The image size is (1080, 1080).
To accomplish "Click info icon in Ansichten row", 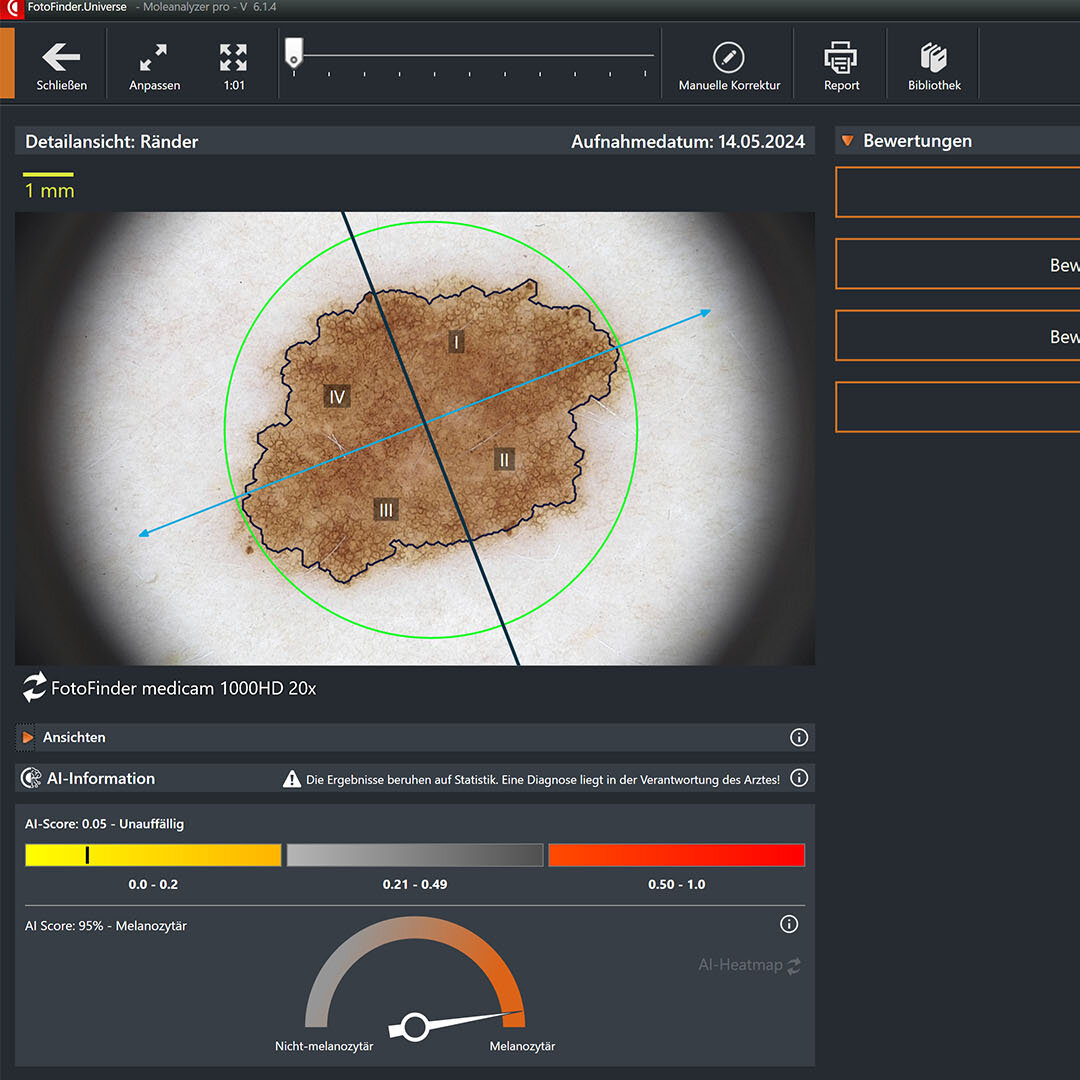I will pyautogui.click(x=799, y=738).
